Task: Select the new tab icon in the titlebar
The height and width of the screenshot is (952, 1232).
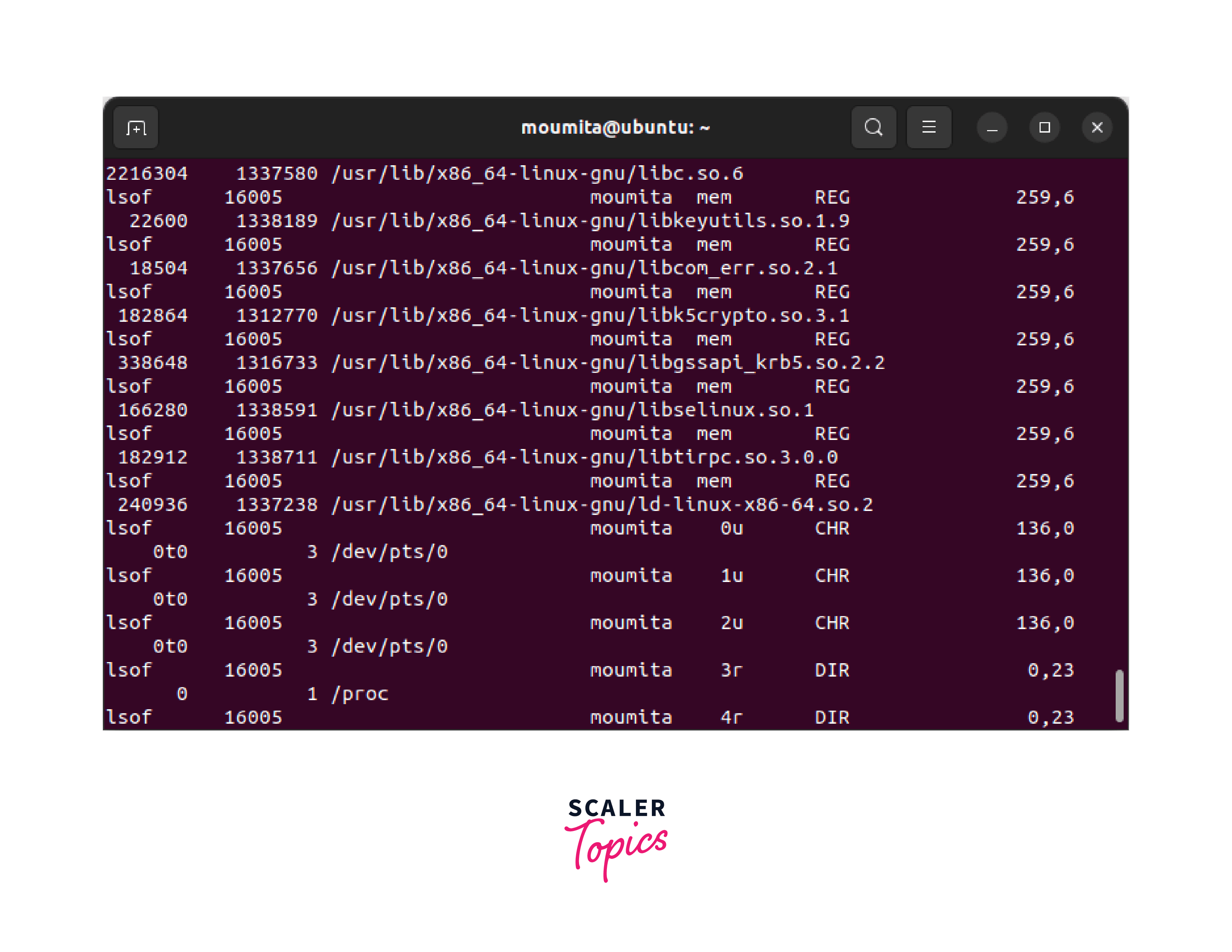Action: tap(136, 128)
